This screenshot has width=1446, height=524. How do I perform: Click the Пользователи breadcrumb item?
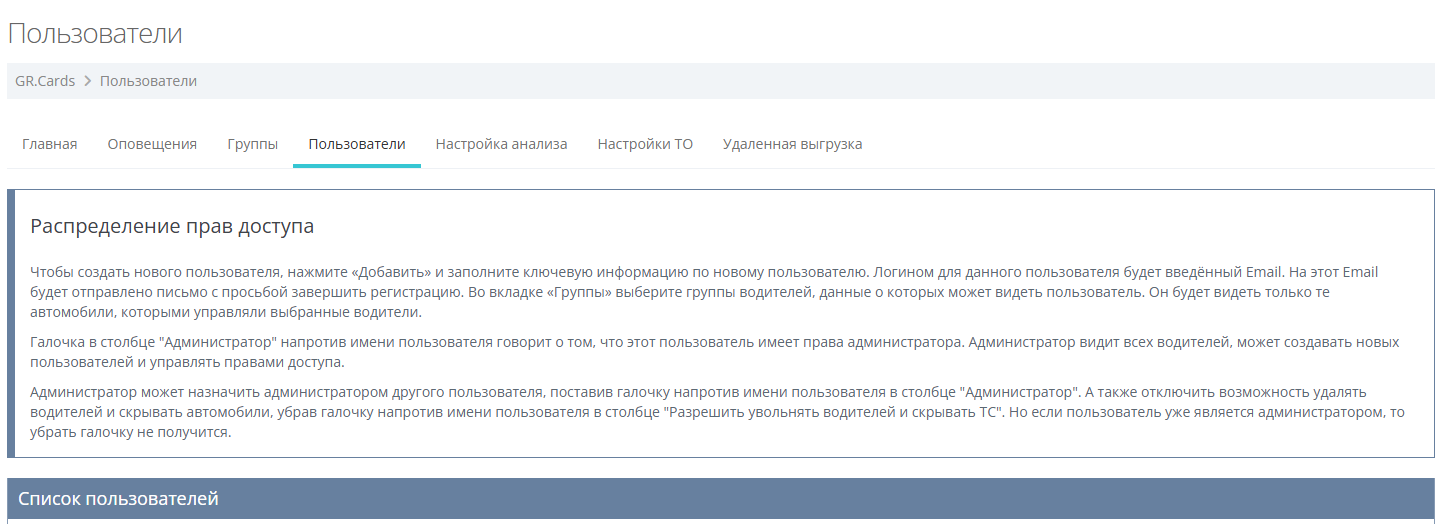coord(148,81)
